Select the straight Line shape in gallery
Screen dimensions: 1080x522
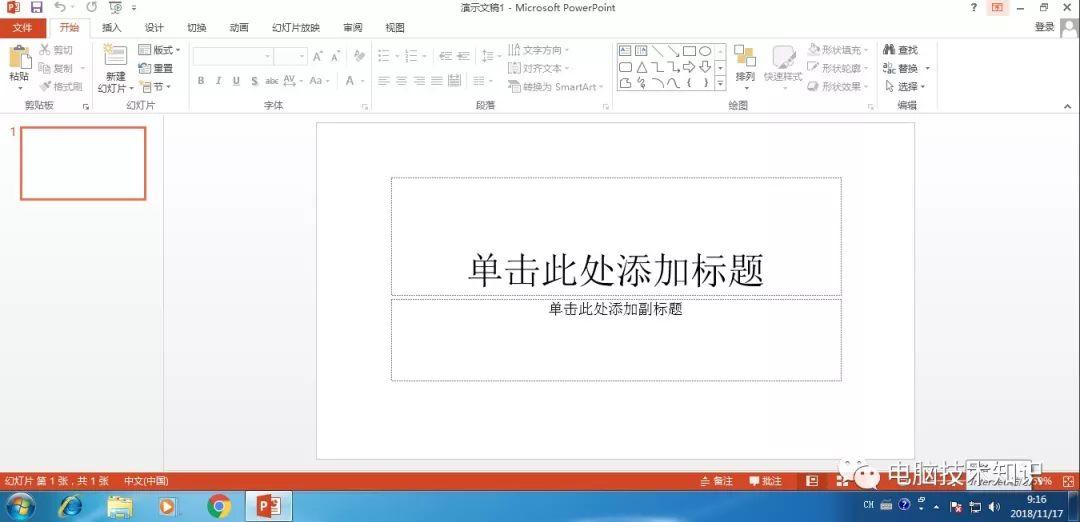[657, 51]
